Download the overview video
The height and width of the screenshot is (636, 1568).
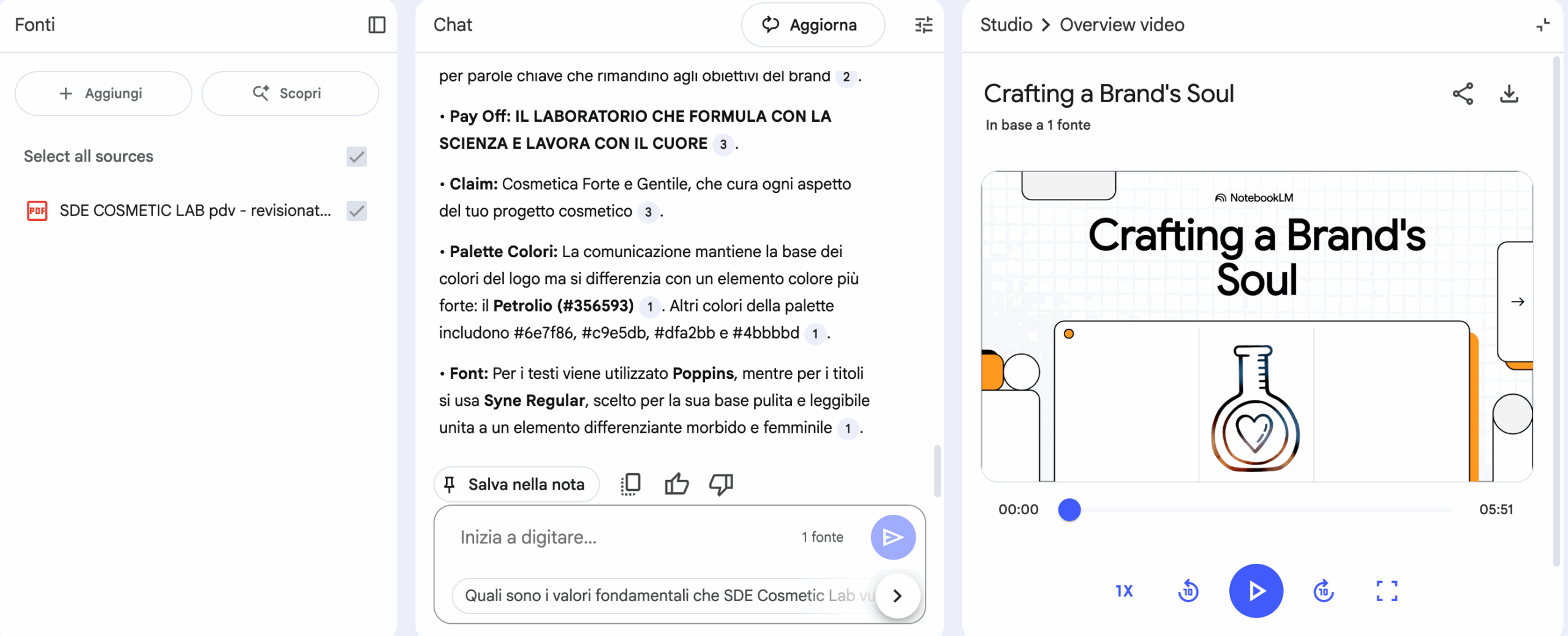click(1509, 94)
